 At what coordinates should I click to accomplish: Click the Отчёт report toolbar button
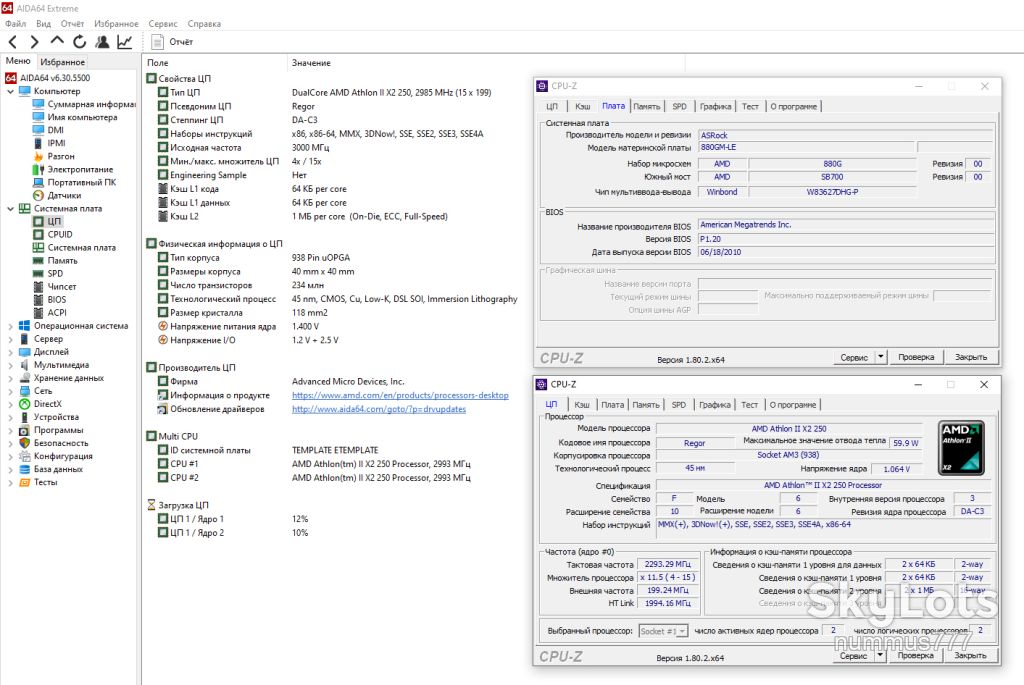point(172,42)
